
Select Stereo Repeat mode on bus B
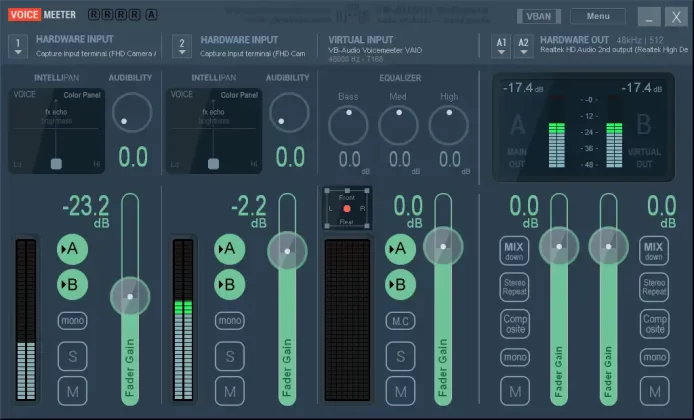click(654, 287)
